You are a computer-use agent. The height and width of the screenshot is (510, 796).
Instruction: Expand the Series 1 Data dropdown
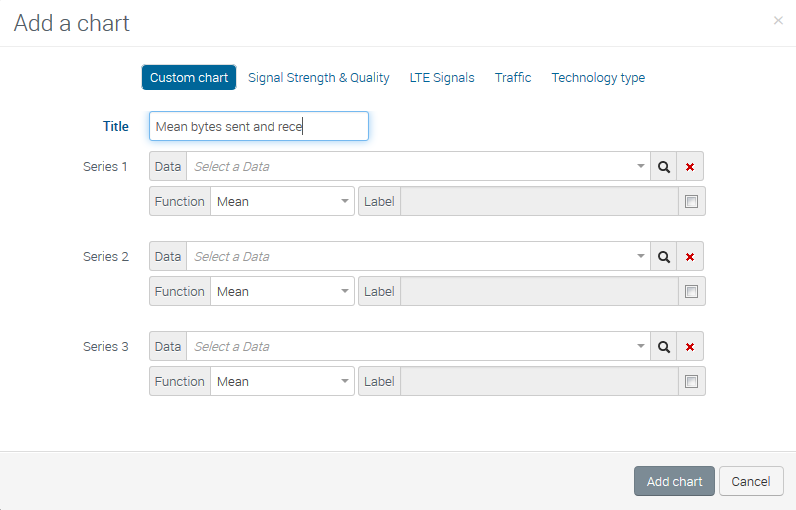point(418,167)
